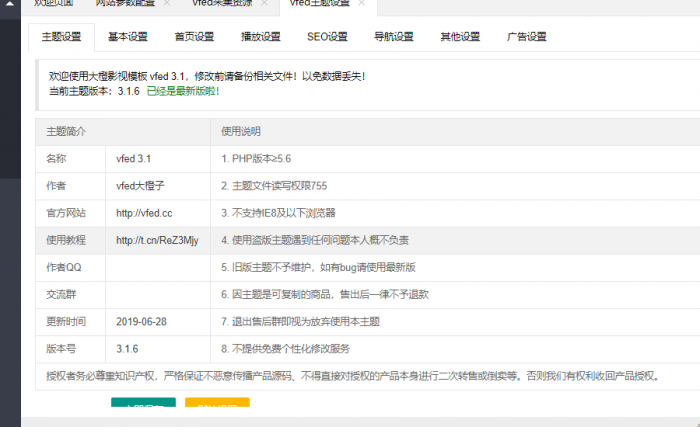Switch to the 欢迎页面 top tab
700x427 pixels.
[x=53, y=4]
